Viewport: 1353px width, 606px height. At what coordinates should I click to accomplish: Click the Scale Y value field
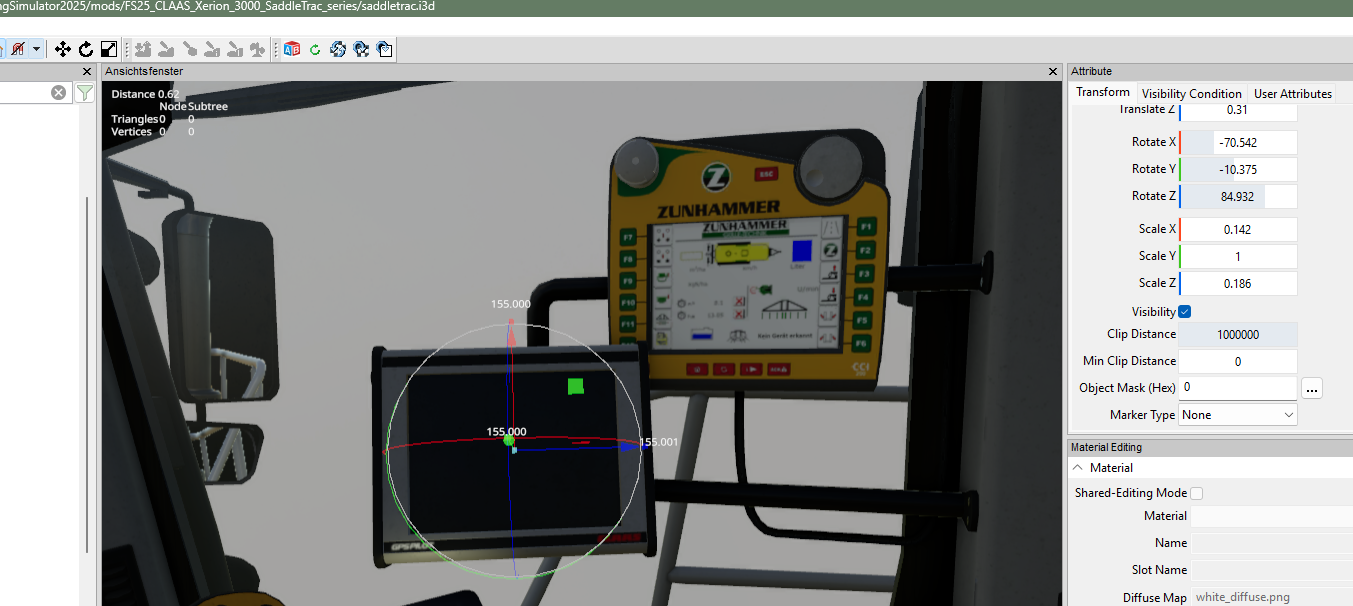1238,257
